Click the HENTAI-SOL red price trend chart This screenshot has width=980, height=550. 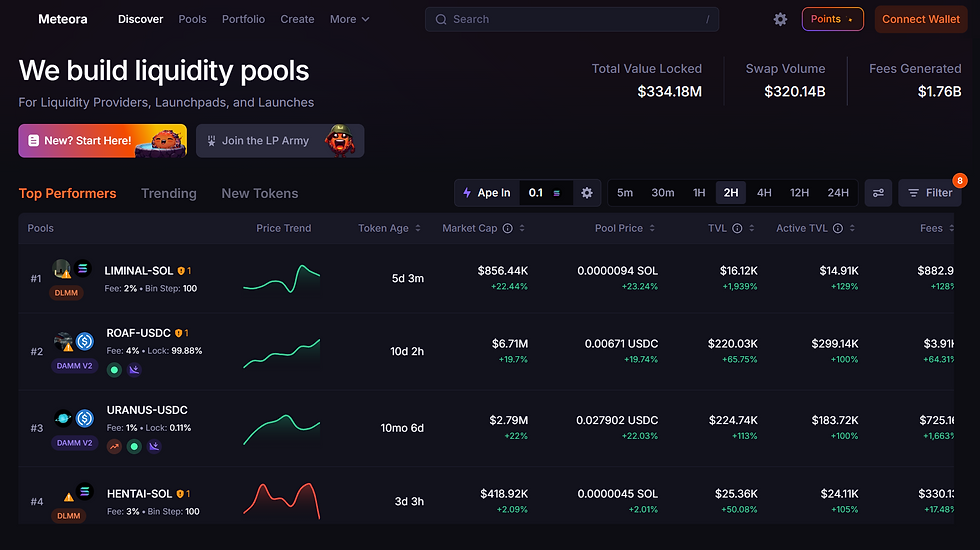coord(281,501)
